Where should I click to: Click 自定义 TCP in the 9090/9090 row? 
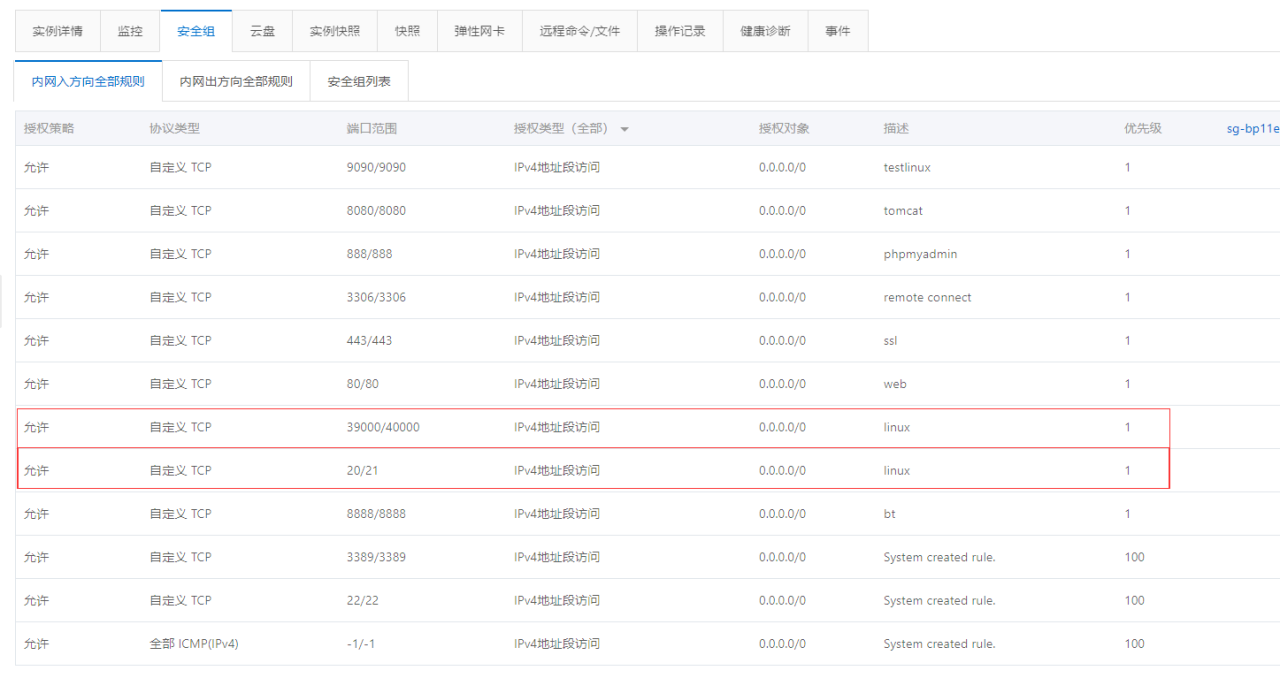181,167
